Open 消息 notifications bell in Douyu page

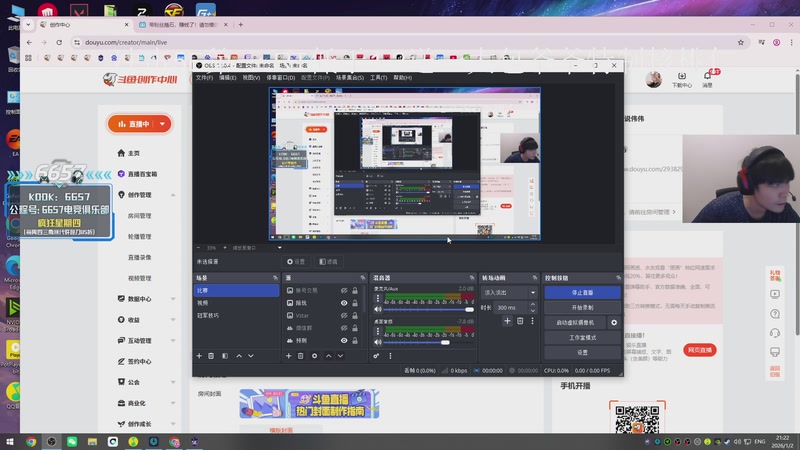[x=707, y=76]
